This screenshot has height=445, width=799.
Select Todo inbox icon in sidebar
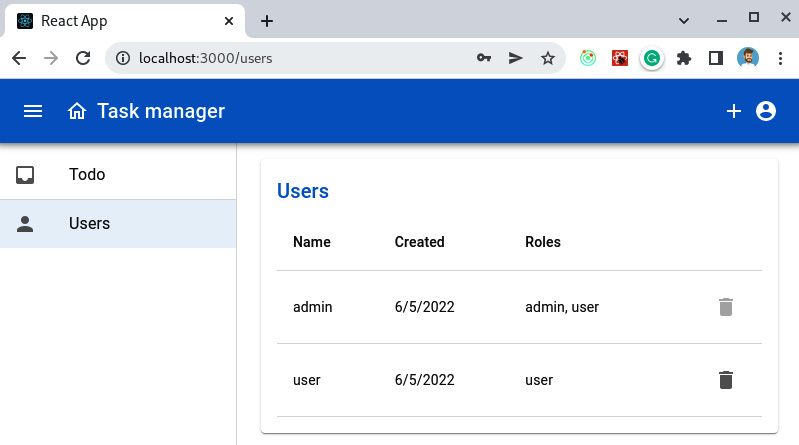(26, 175)
